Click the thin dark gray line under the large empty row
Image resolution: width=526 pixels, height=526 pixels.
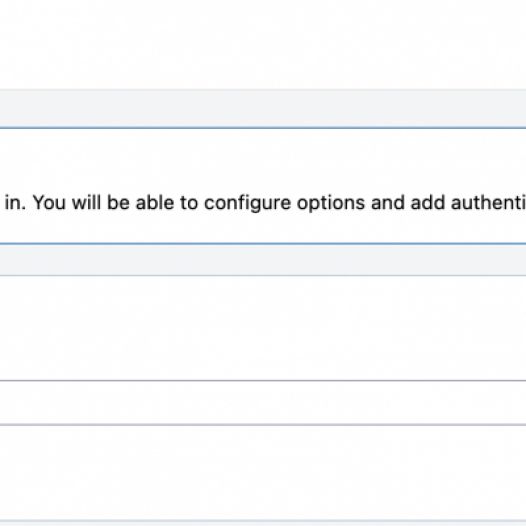263,381
